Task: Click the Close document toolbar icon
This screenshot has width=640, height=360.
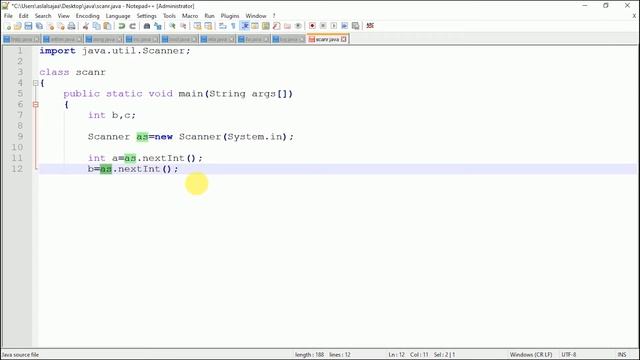Action: click(x=50, y=26)
